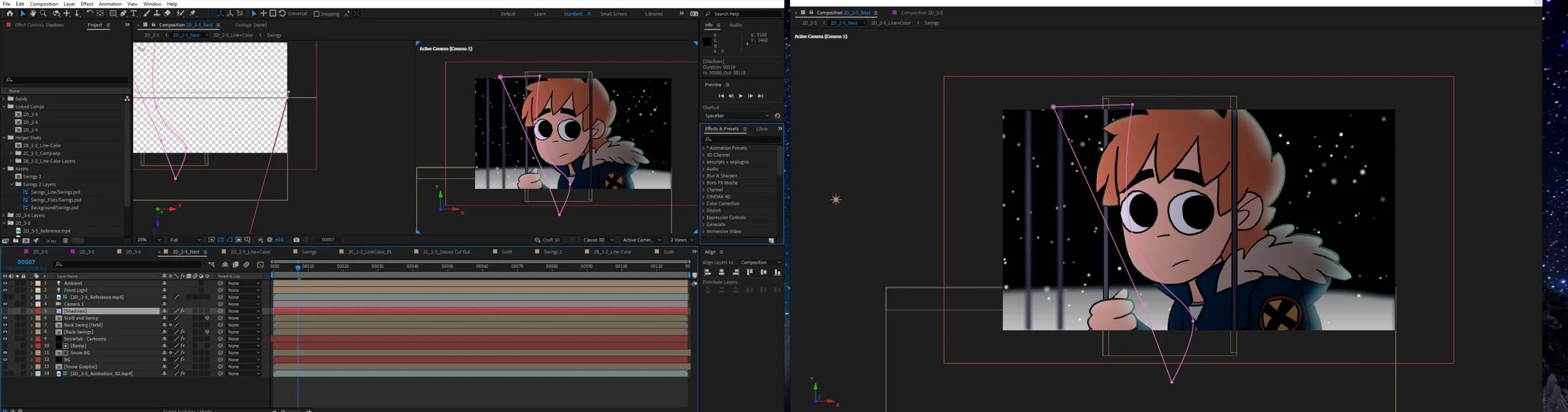Select the Orbit camera tool
Image resolution: width=1568 pixels, height=412 pixels.
pos(56,13)
